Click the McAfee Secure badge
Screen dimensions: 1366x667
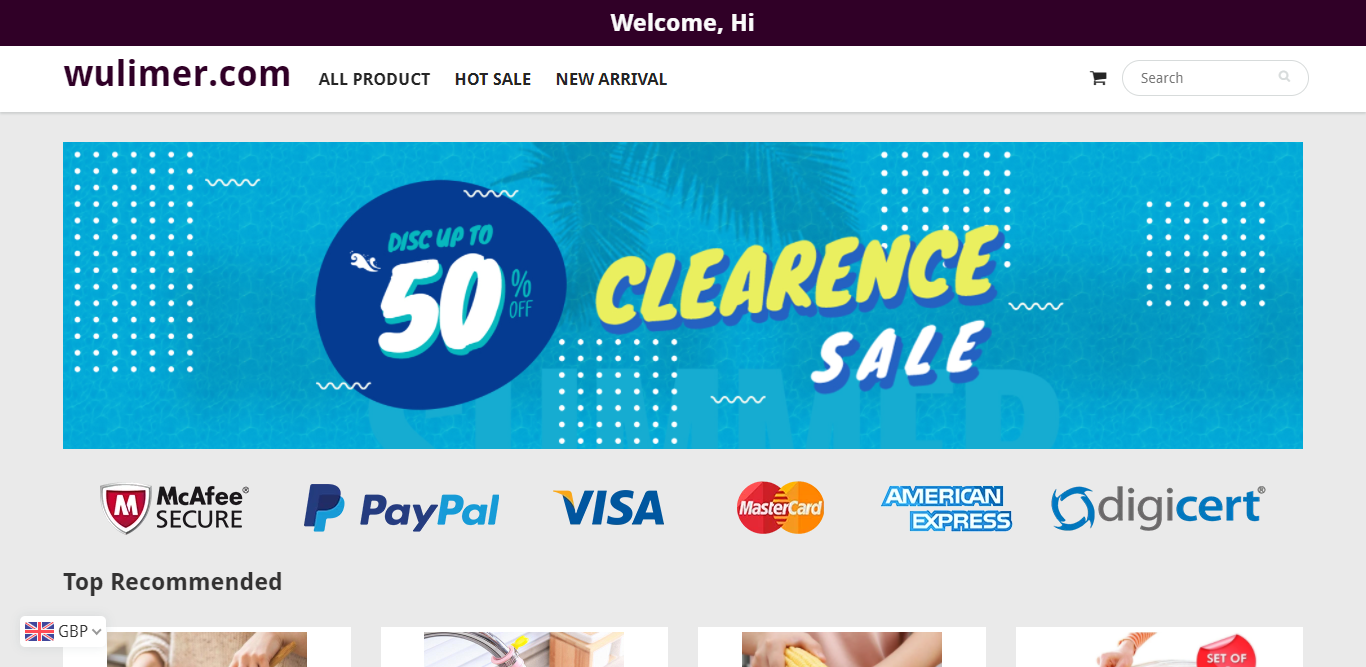point(174,508)
